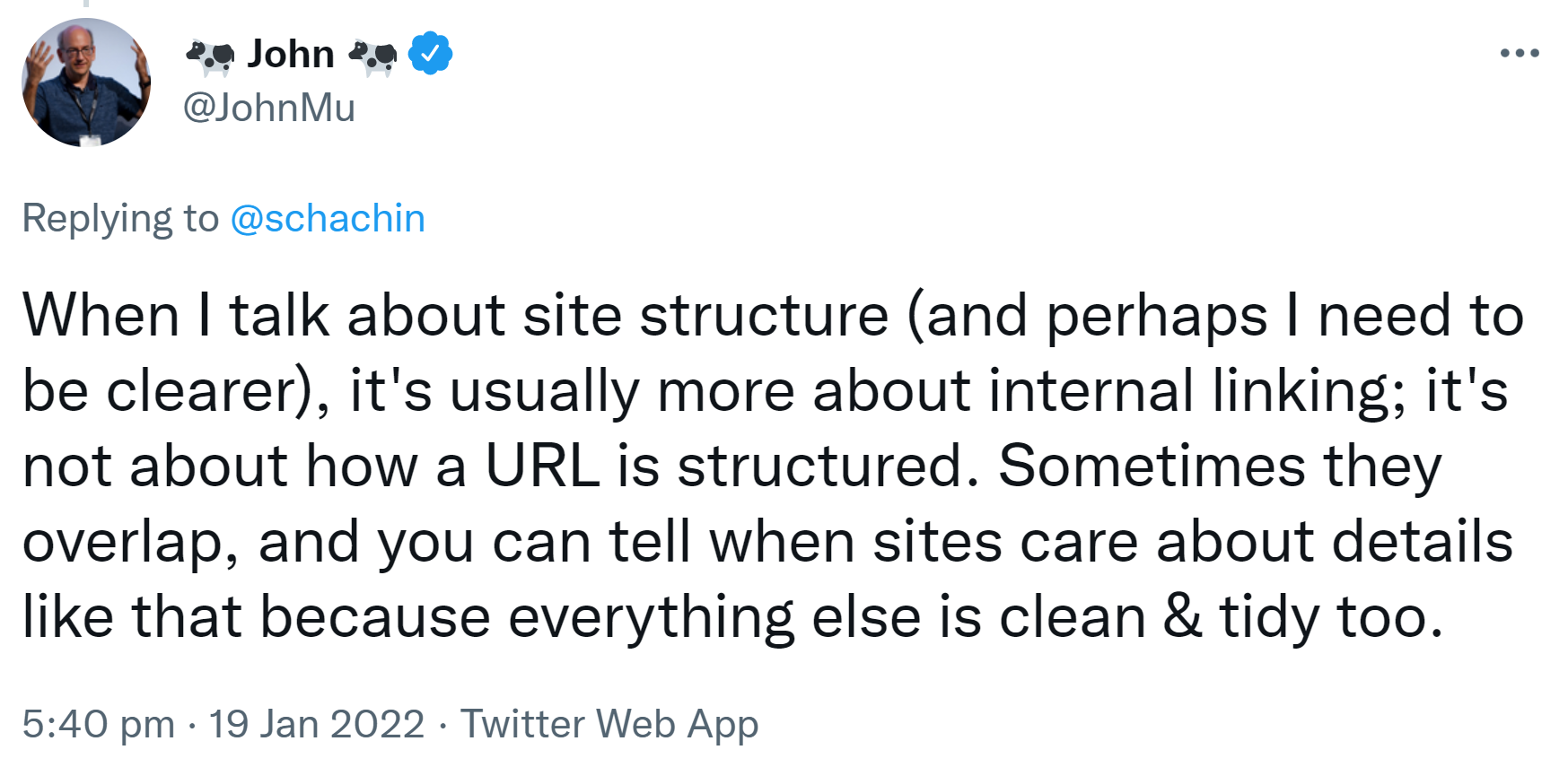Click John's circular avatar photo

(85, 83)
